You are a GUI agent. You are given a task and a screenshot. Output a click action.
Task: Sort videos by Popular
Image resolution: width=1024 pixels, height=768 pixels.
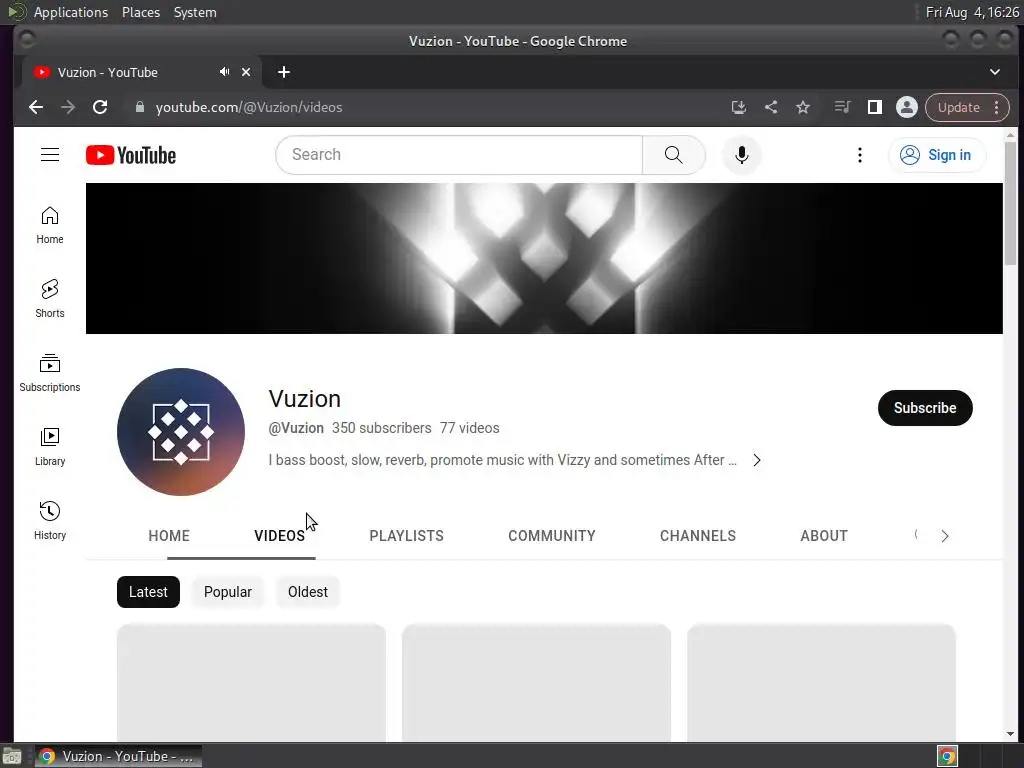tap(227, 592)
